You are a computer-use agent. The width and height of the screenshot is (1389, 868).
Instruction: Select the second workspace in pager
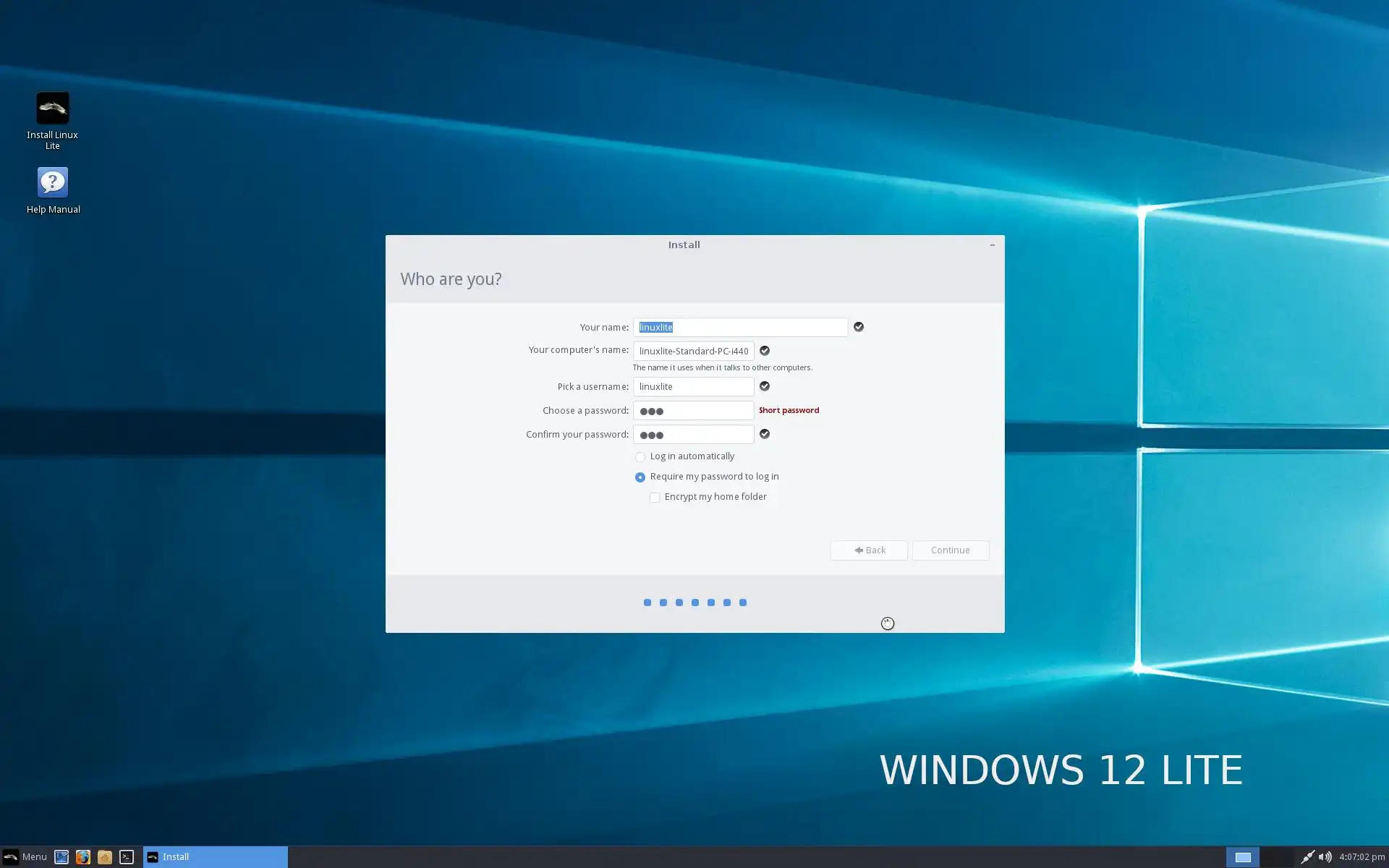[x=1276, y=857]
